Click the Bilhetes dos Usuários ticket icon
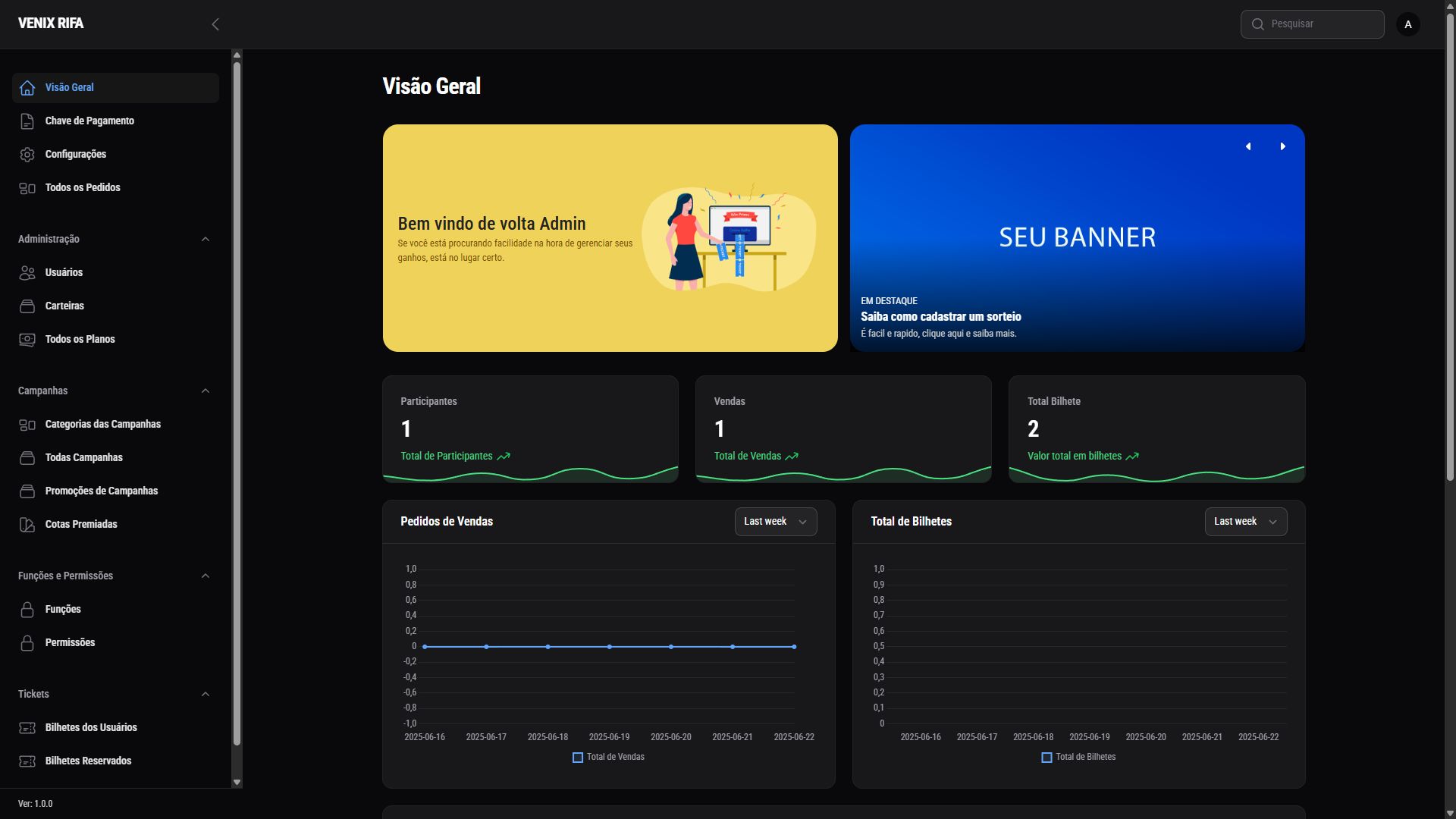Viewport: 1456px width, 819px height. tap(27, 728)
